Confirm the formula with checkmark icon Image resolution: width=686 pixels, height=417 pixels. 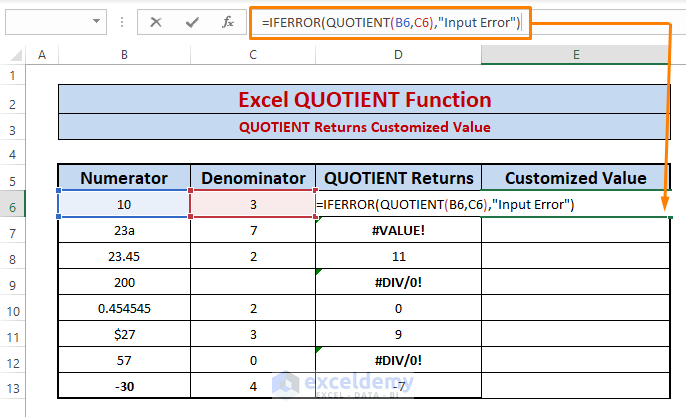click(x=192, y=22)
